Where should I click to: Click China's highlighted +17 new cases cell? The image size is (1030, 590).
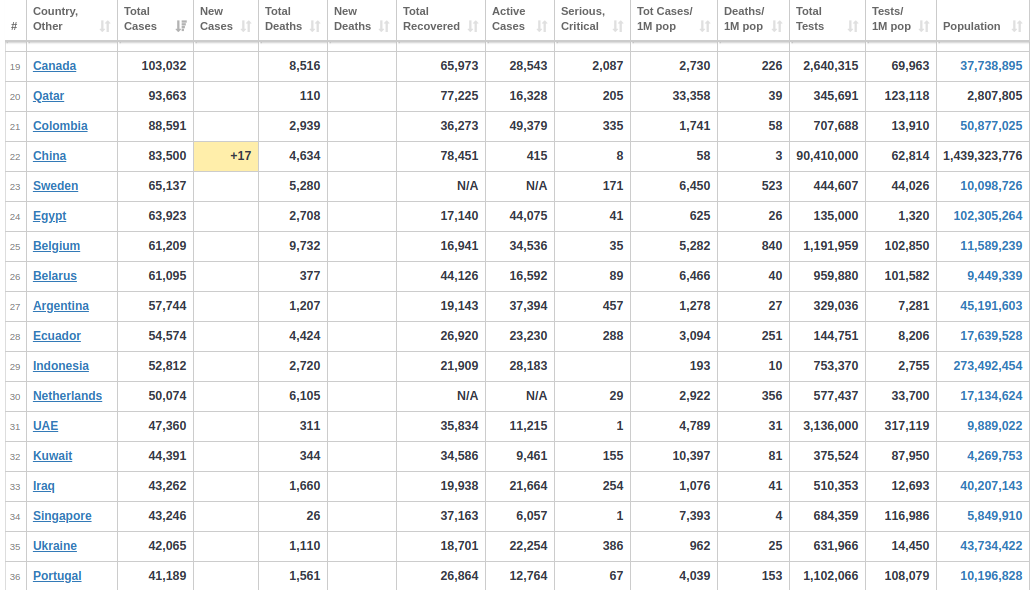pyautogui.click(x=226, y=156)
